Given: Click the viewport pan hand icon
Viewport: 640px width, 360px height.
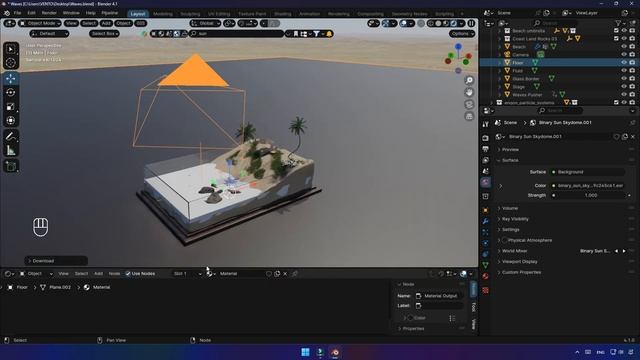Looking at the screenshot, I should click(469, 92).
